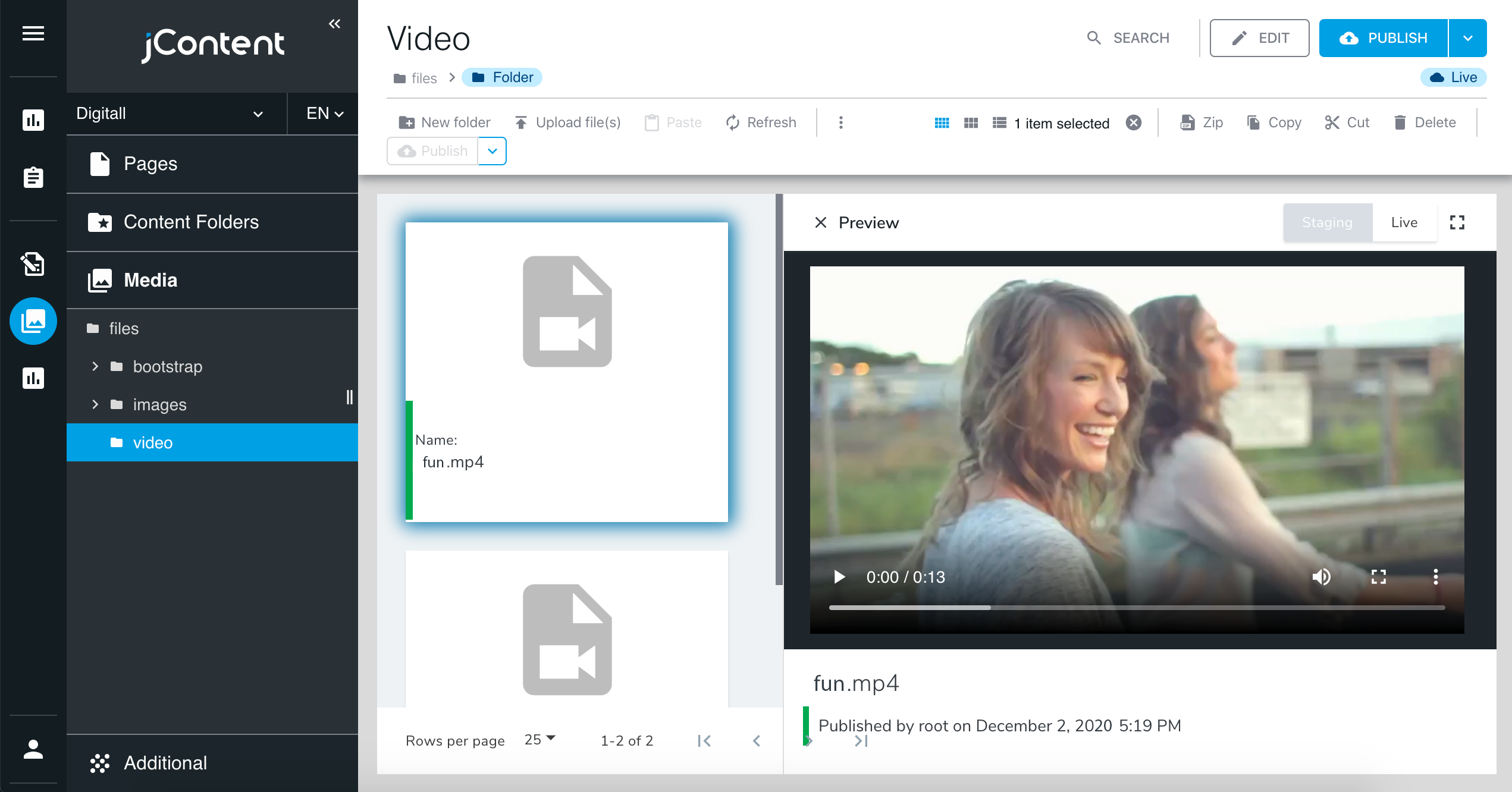1512x792 pixels.
Task: Open the rows per page dropdown
Action: pyautogui.click(x=539, y=740)
